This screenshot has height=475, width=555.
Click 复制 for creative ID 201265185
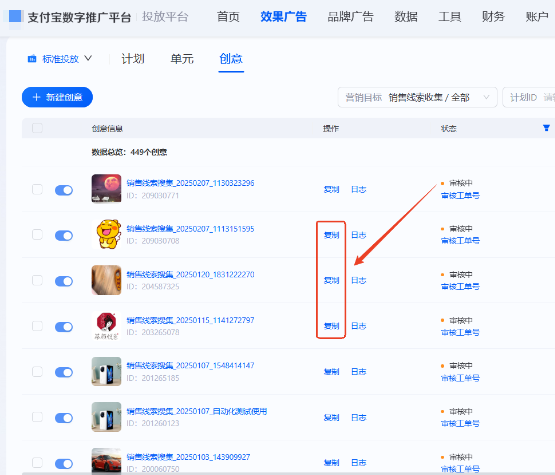coord(331,372)
